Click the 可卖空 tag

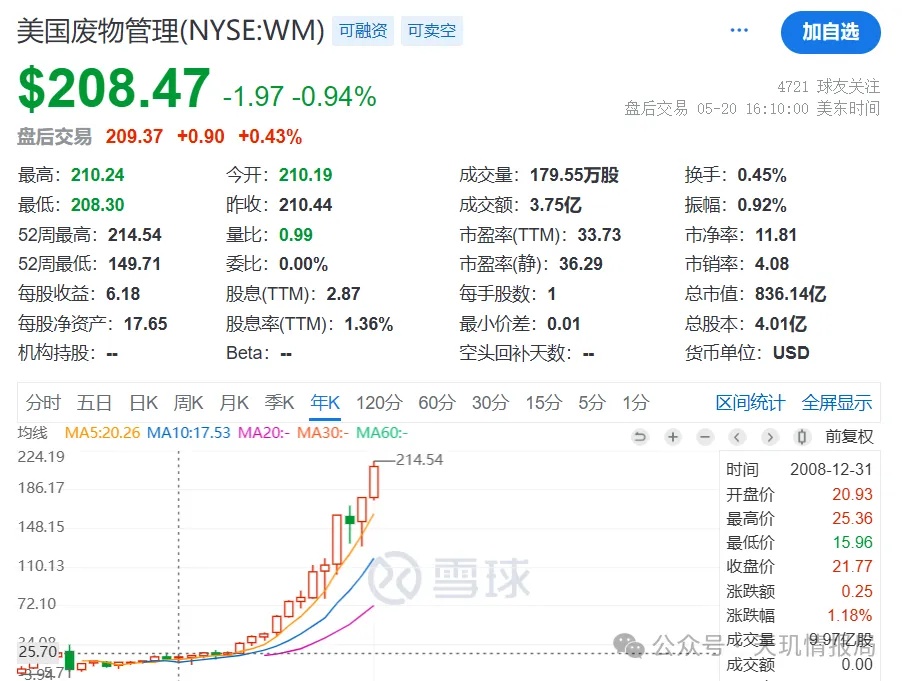(432, 31)
